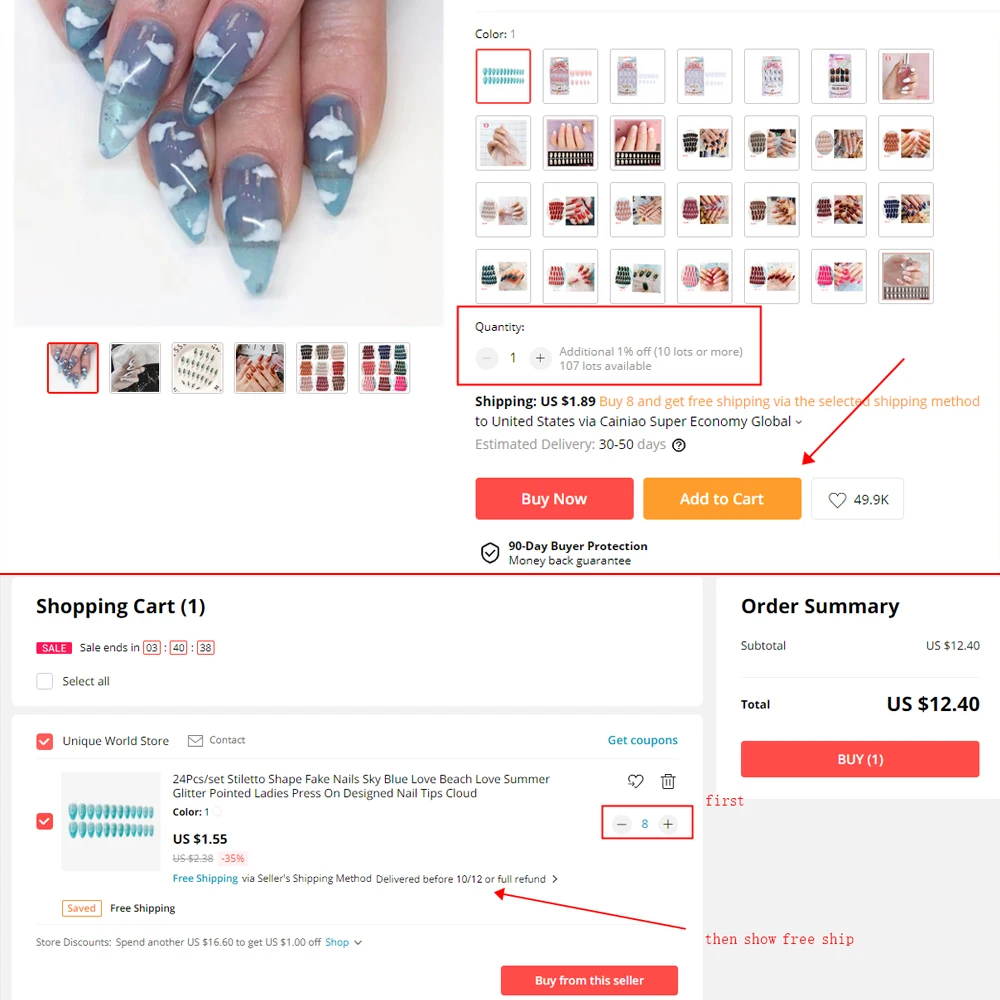Viewport: 1000px width, 1000px height.
Task: Move cart item to wishlist heart icon
Action: tap(635, 781)
